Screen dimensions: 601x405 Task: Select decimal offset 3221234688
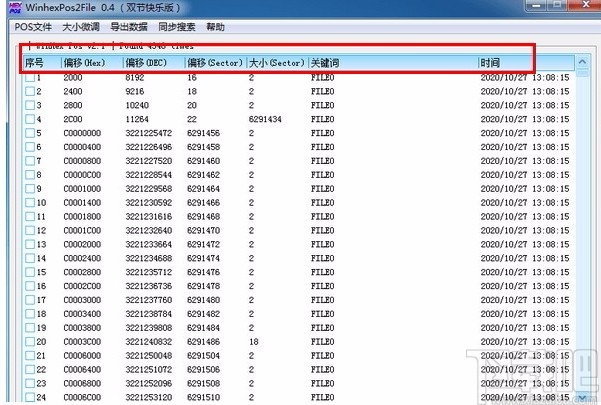pyautogui.click(x=149, y=258)
